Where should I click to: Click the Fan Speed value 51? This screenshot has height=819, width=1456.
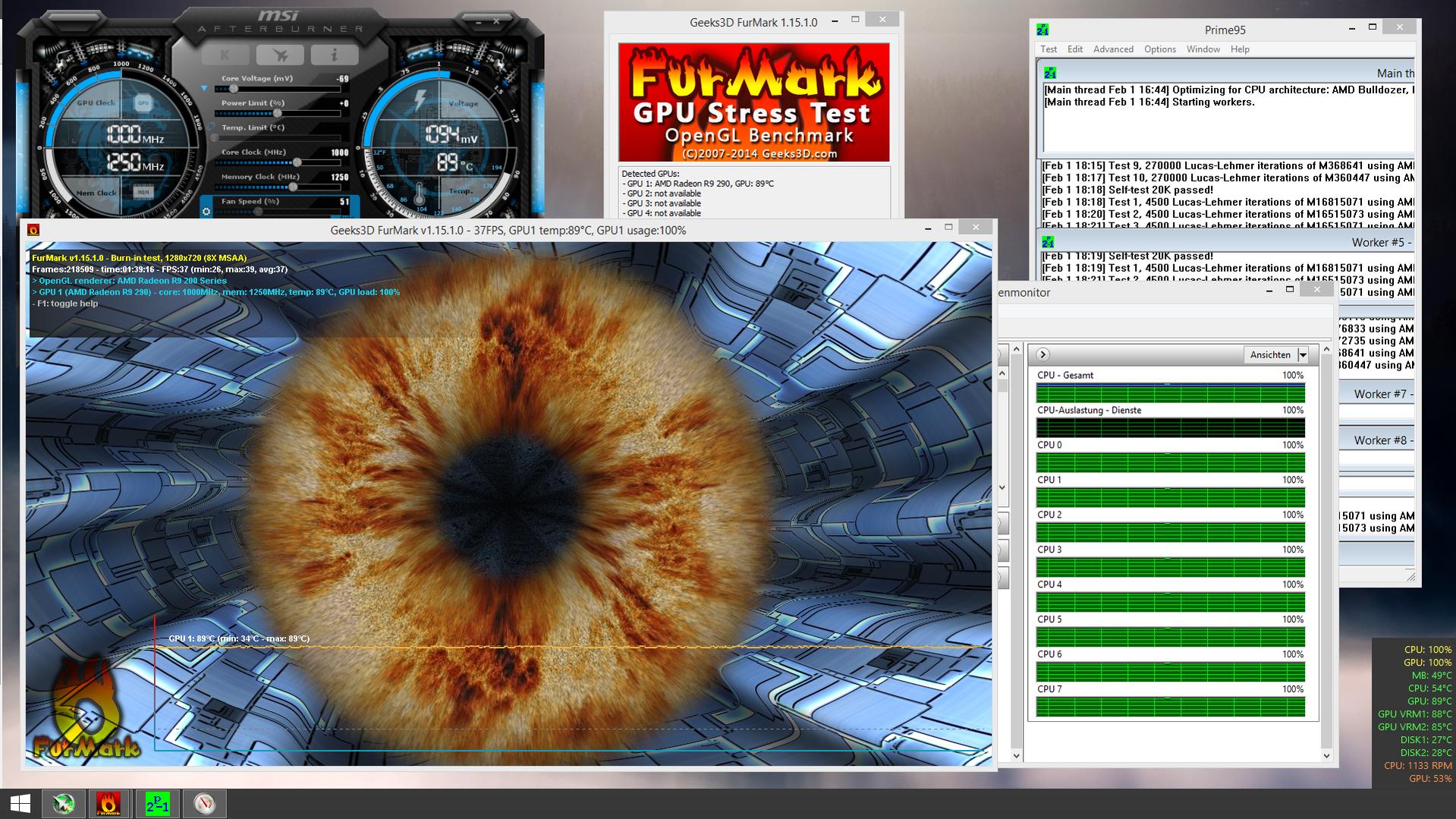pos(344,202)
